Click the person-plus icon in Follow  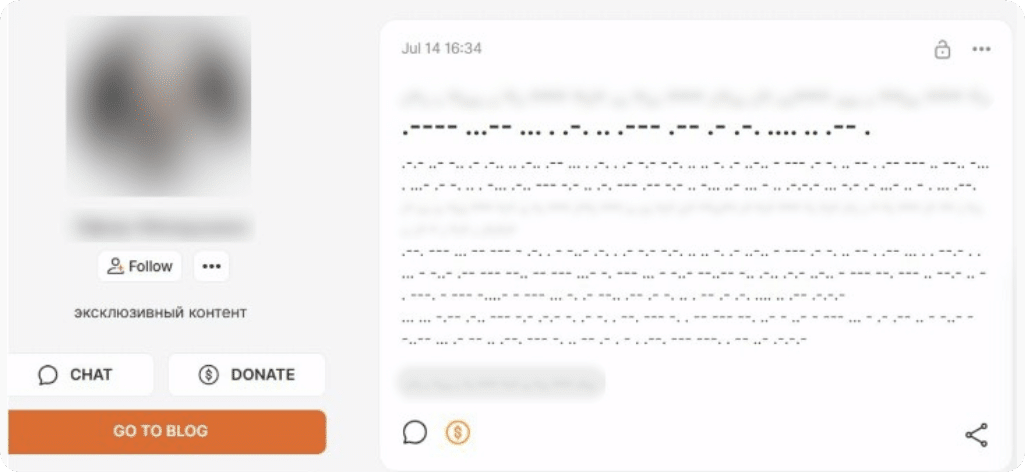point(115,266)
